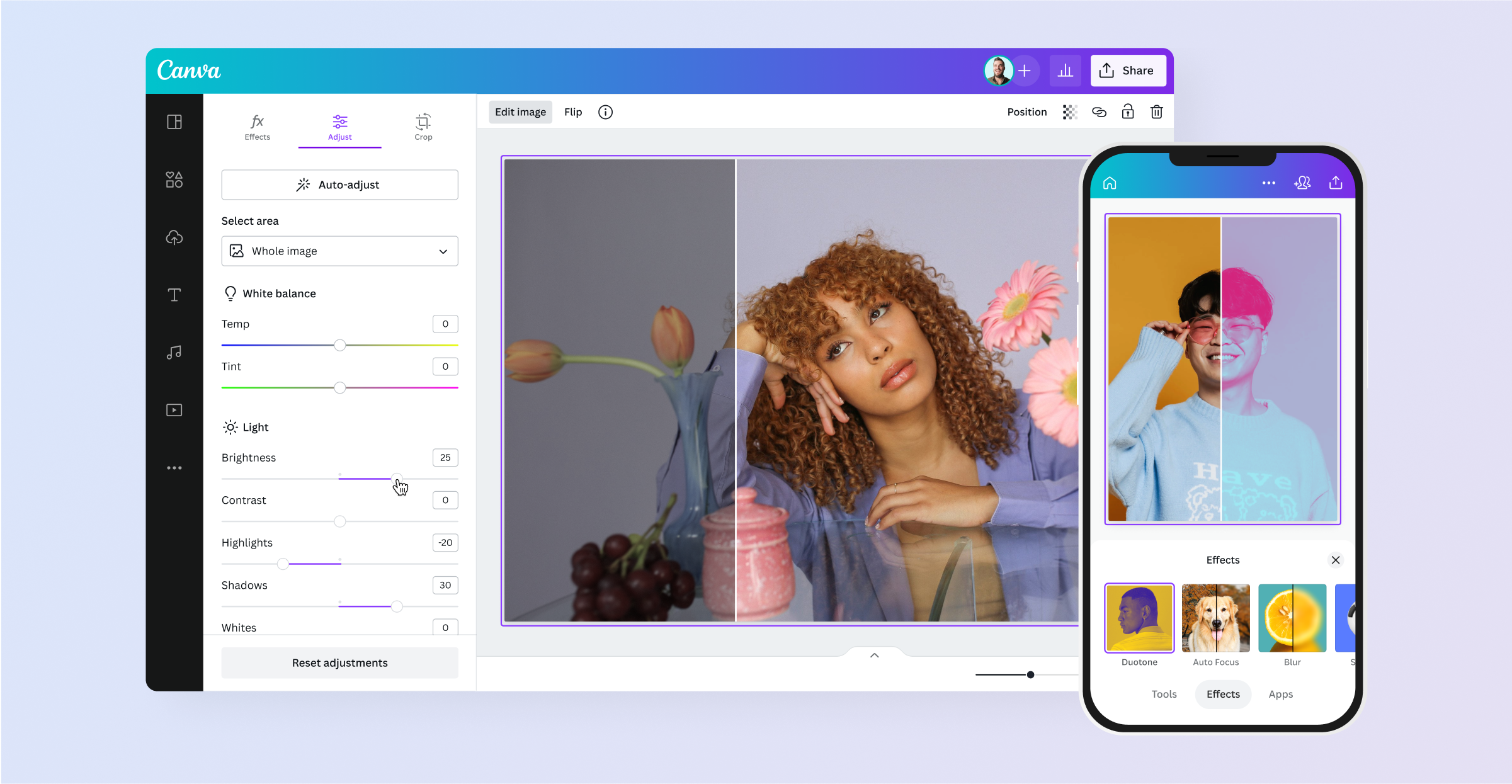The width and height of the screenshot is (1512, 784).
Task: Click Flip in the top toolbar
Action: [573, 111]
